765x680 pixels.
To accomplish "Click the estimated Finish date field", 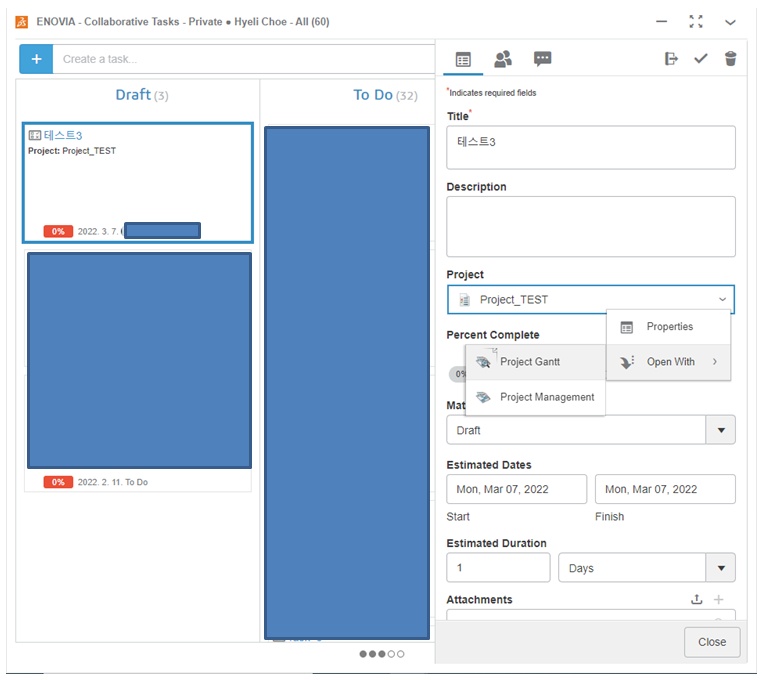I will 665,489.
